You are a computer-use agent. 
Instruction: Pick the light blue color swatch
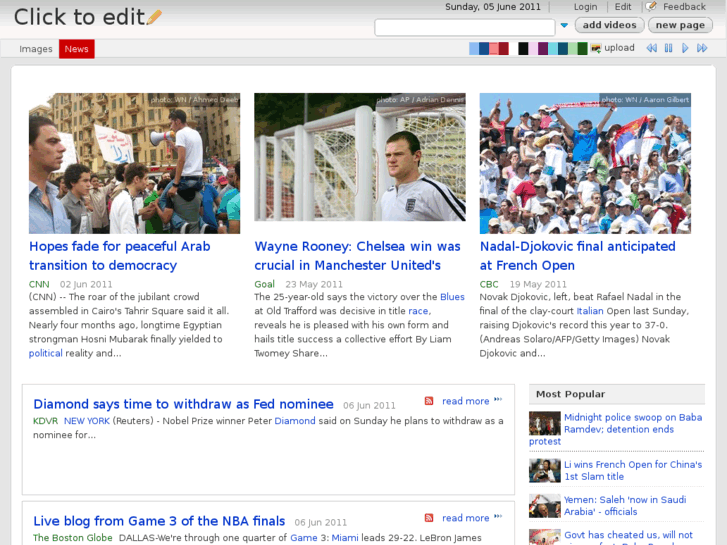click(x=474, y=48)
